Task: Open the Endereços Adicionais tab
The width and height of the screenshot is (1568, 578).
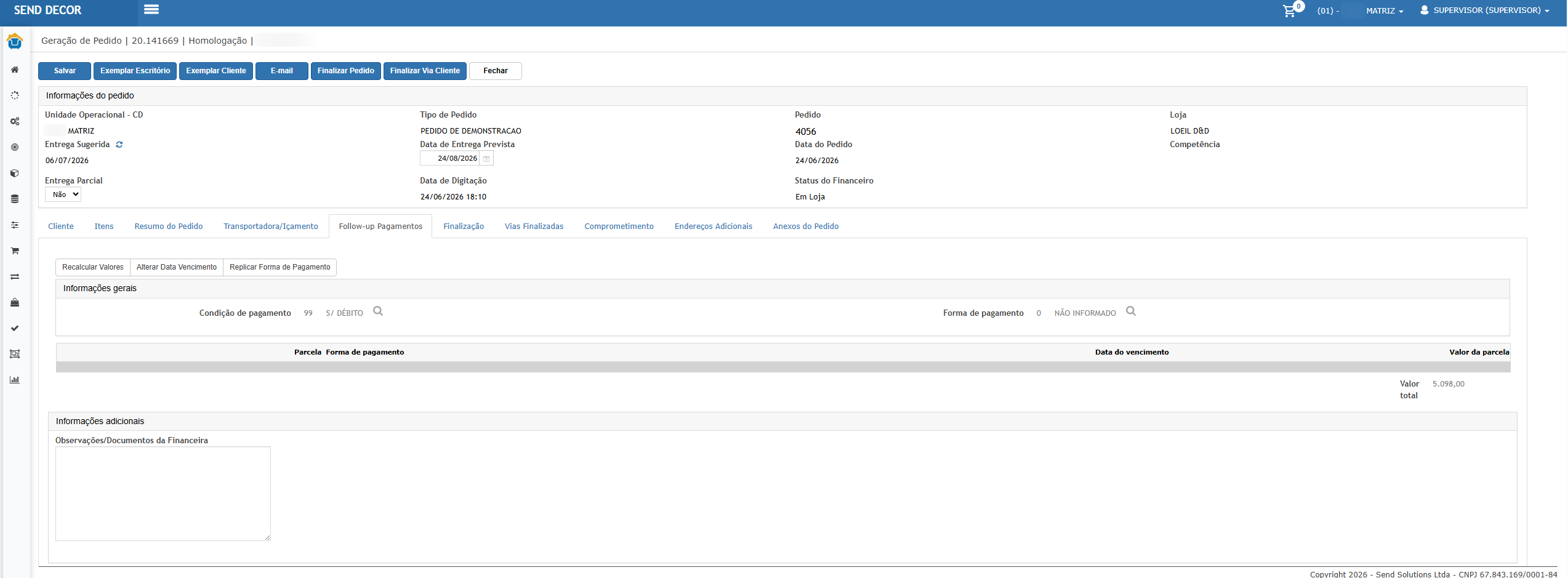Action: click(714, 227)
